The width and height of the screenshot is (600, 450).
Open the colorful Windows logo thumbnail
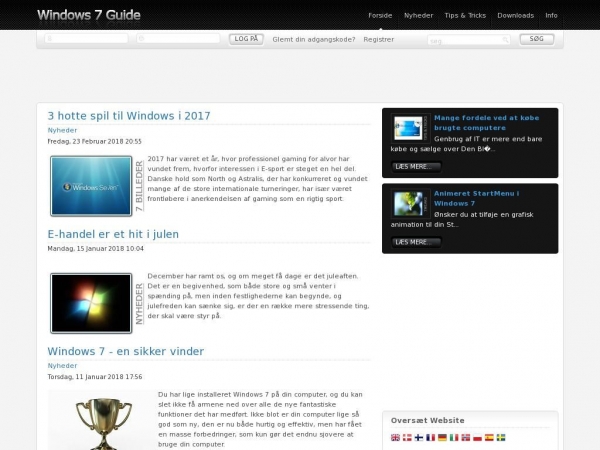(x=91, y=303)
